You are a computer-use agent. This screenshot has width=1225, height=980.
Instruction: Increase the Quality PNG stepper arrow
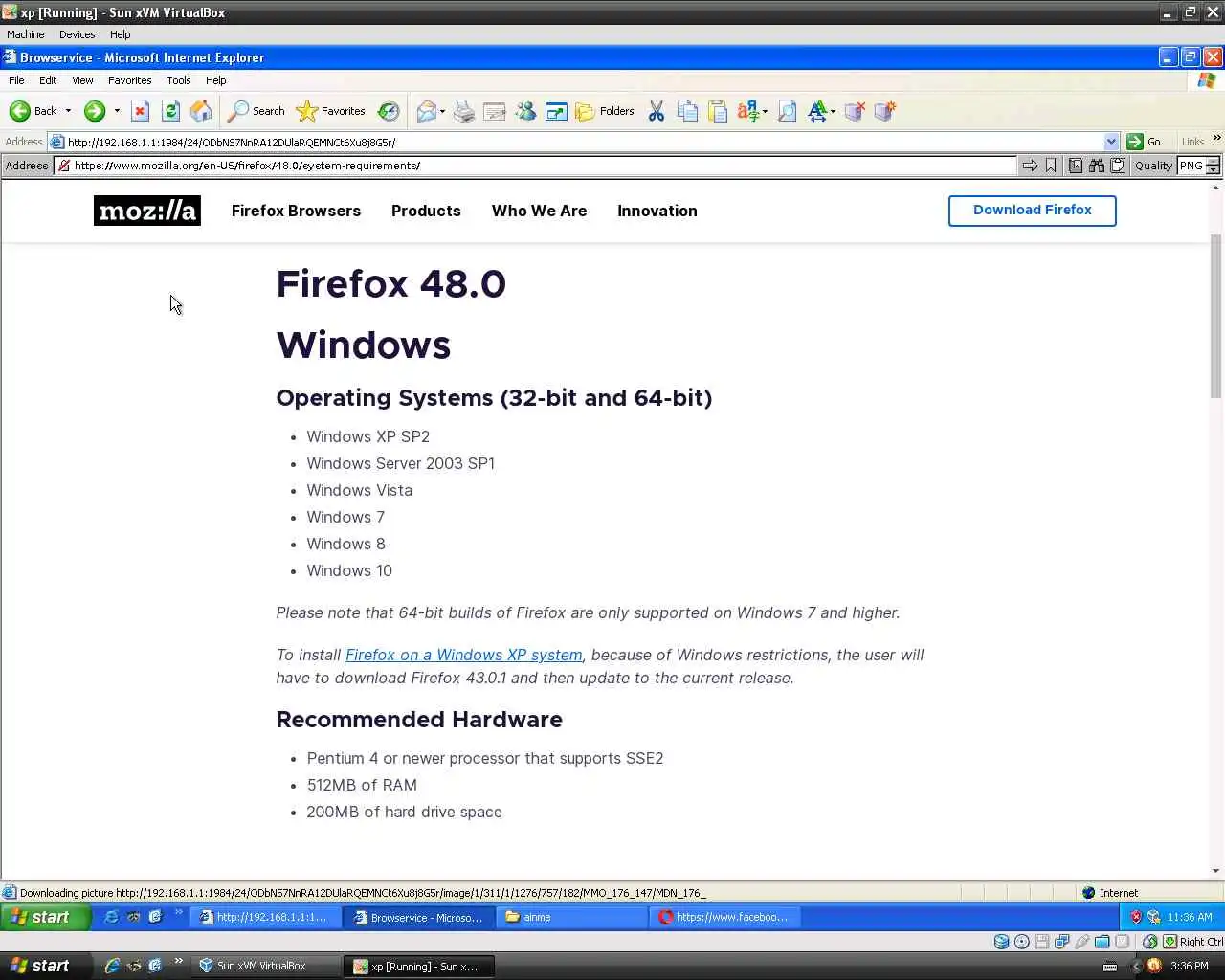(x=1213, y=161)
